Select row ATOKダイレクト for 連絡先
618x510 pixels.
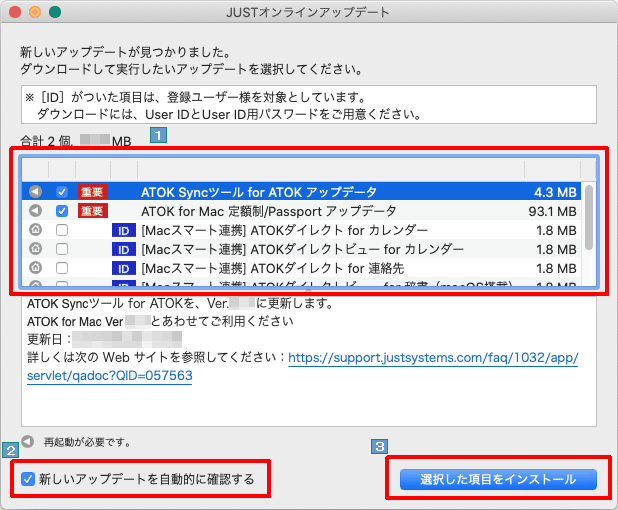[x=301, y=268]
